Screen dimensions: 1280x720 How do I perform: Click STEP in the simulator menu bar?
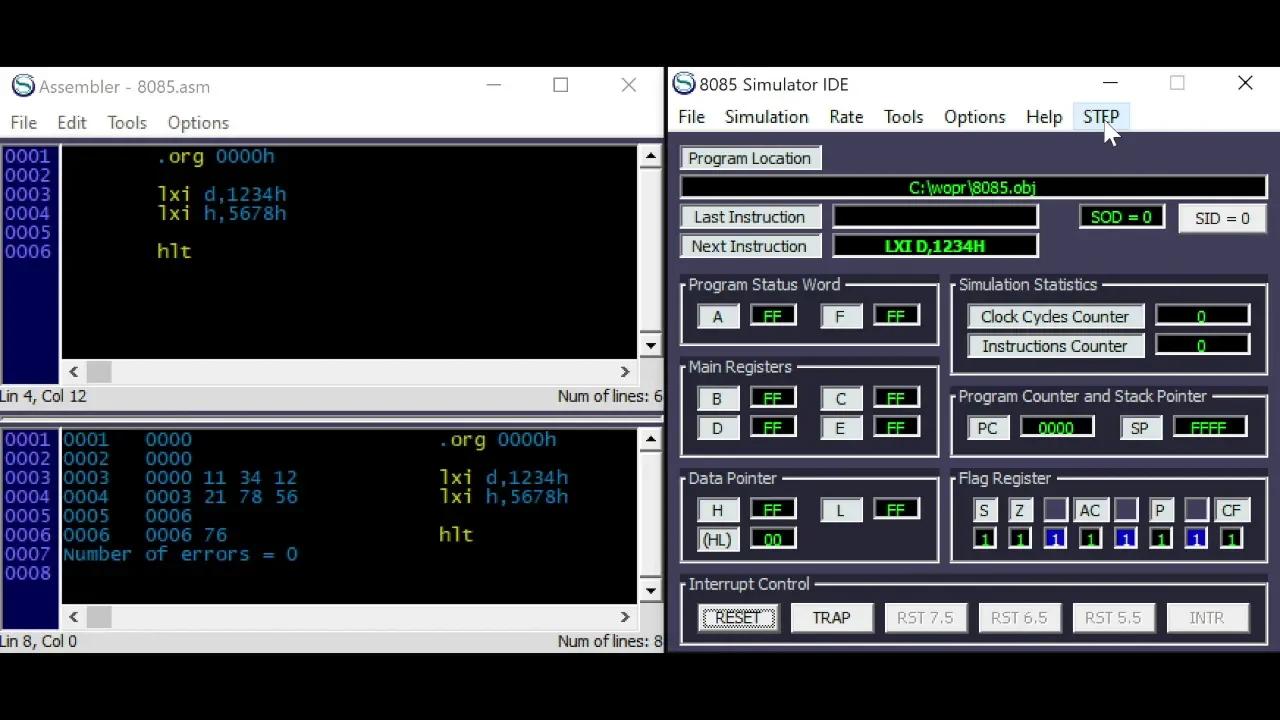tap(1101, 117)
